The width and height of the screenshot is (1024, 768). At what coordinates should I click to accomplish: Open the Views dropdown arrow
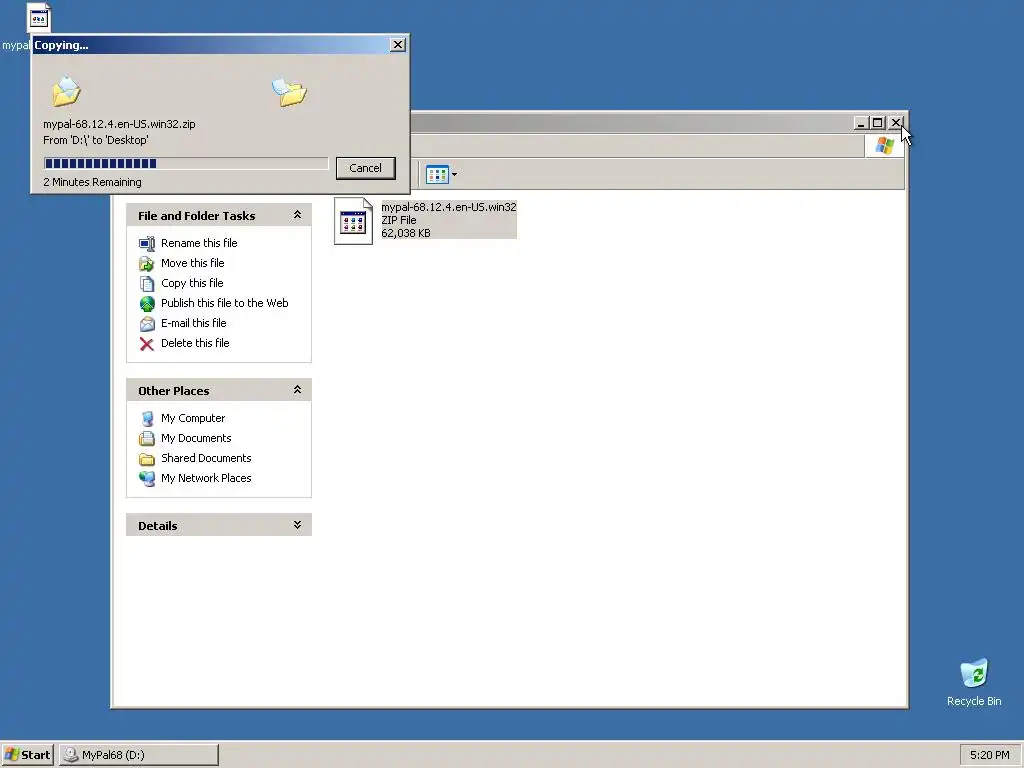click(x=455, y=174)
